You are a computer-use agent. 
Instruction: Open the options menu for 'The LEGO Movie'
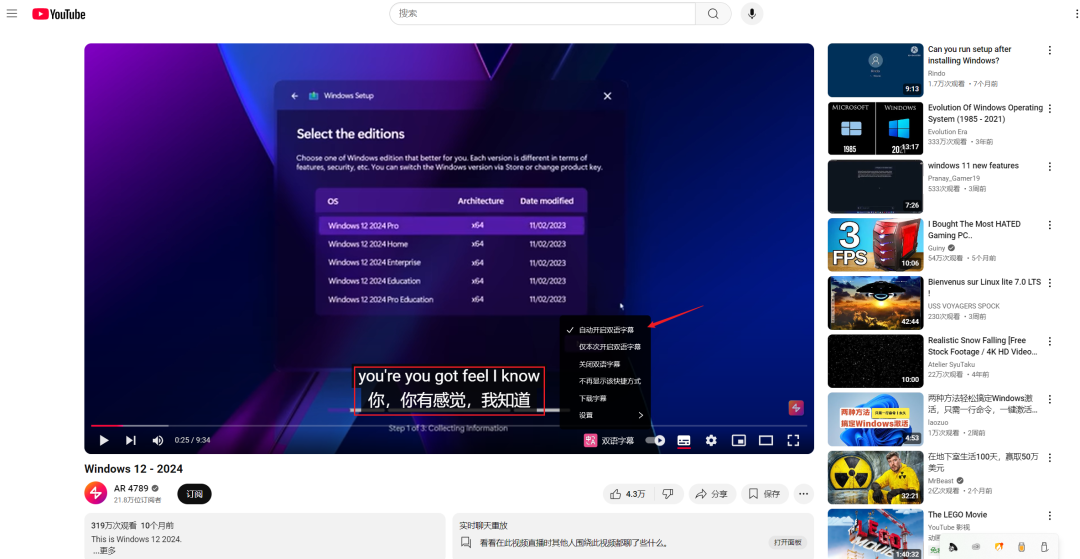tap(1050, 516)
